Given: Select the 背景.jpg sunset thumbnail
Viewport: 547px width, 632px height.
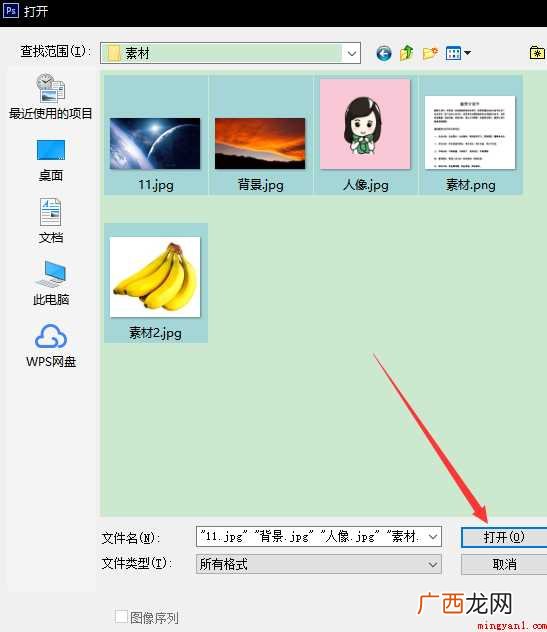Looking at the screenshot, I should click(260, 143).
